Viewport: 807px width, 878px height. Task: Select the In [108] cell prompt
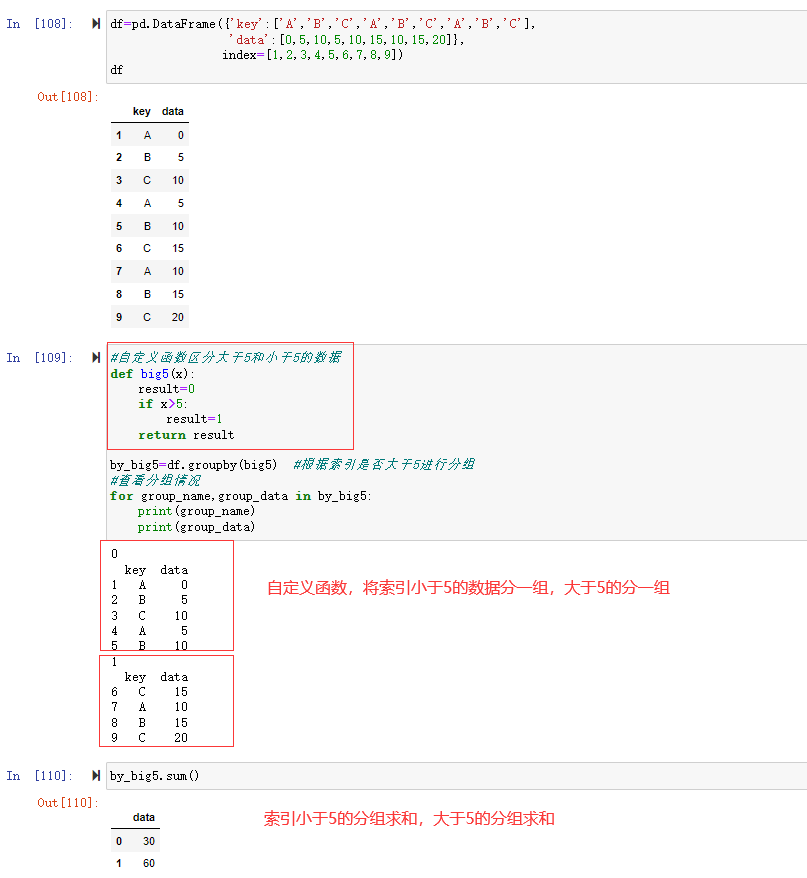click(x=40, y=23)
